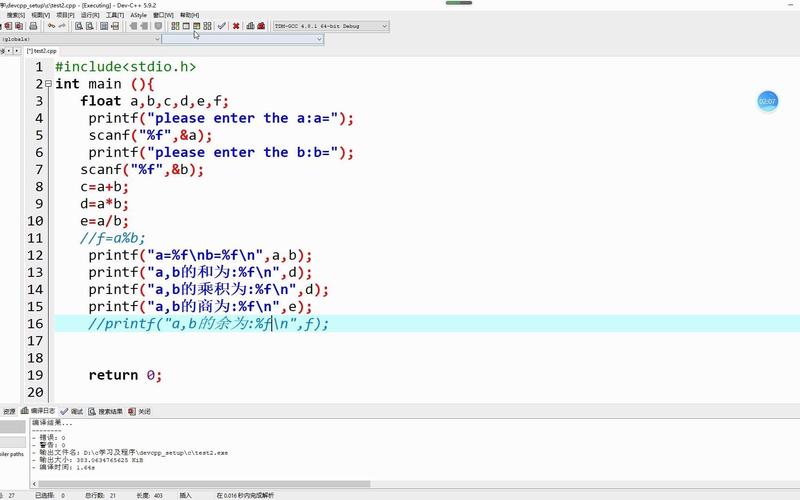Image resolution: width=800 pixels, height=500 pixels.
Task: Click the blue 02:07 timer badge
Action: [767, 101]
